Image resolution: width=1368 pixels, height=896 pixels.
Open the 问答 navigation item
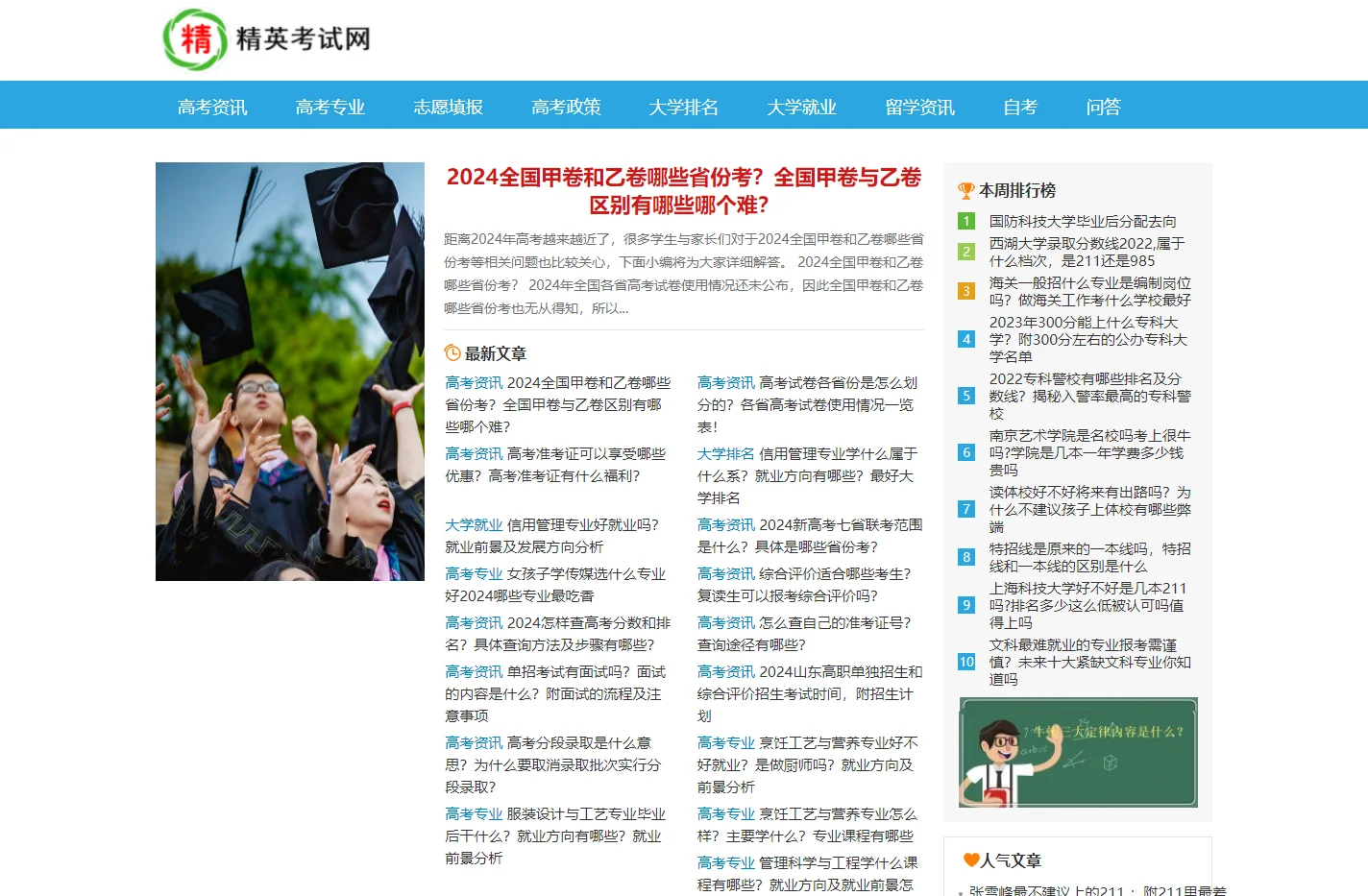tap(1104, 107)
